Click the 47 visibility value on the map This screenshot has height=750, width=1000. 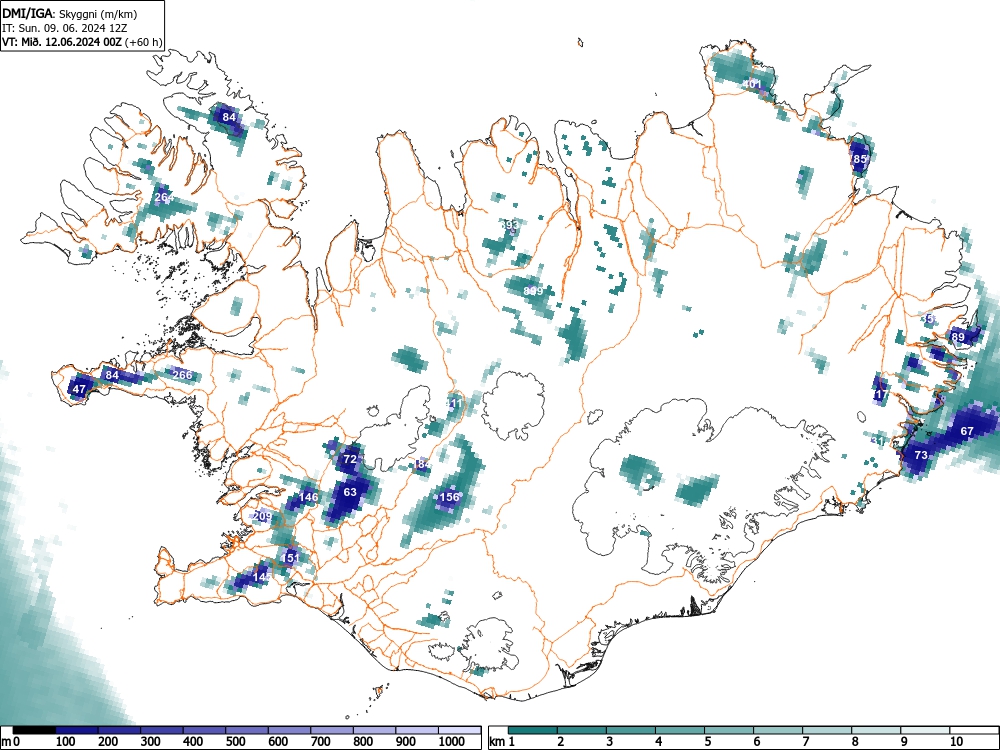click(x=79, y=389)
